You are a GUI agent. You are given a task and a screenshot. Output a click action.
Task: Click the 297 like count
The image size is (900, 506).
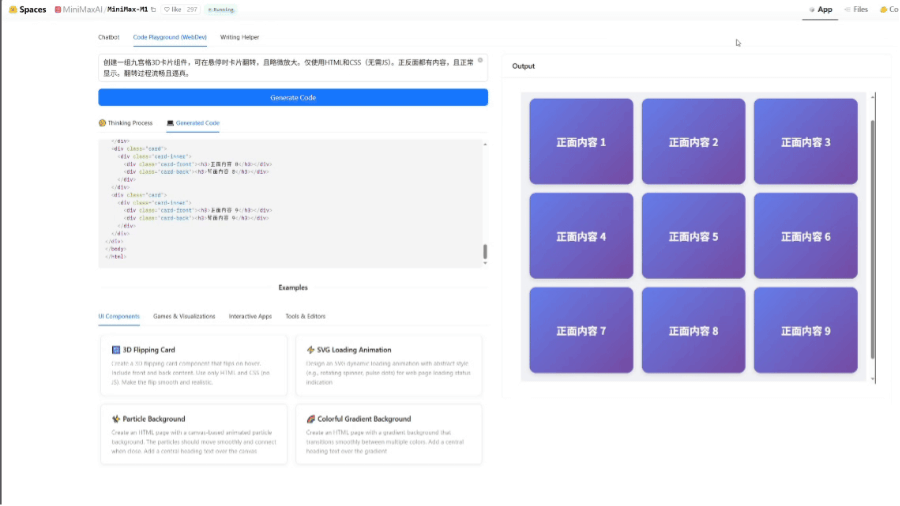[192, 10]
